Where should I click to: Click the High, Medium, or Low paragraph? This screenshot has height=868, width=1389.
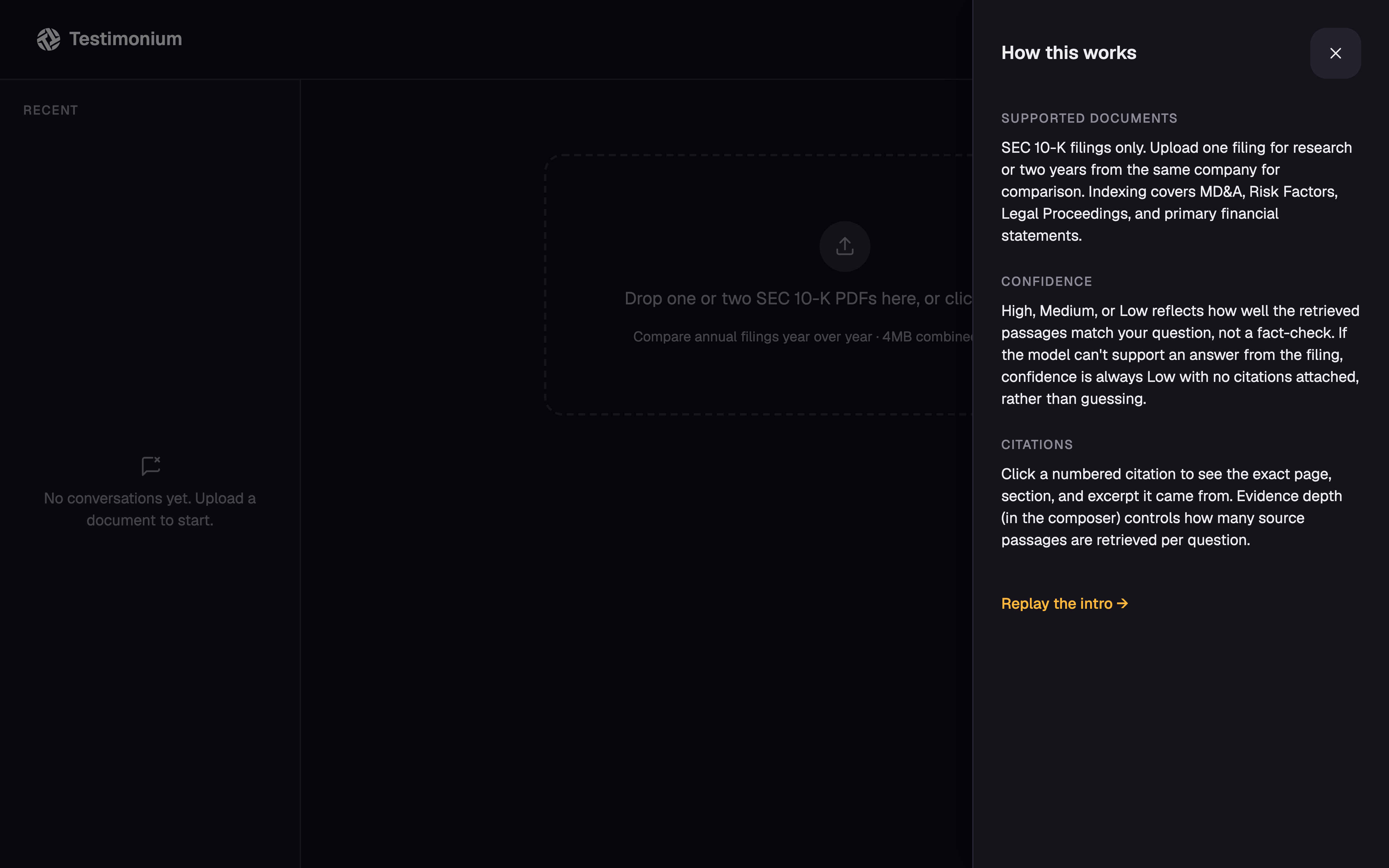click(1180, 355)
